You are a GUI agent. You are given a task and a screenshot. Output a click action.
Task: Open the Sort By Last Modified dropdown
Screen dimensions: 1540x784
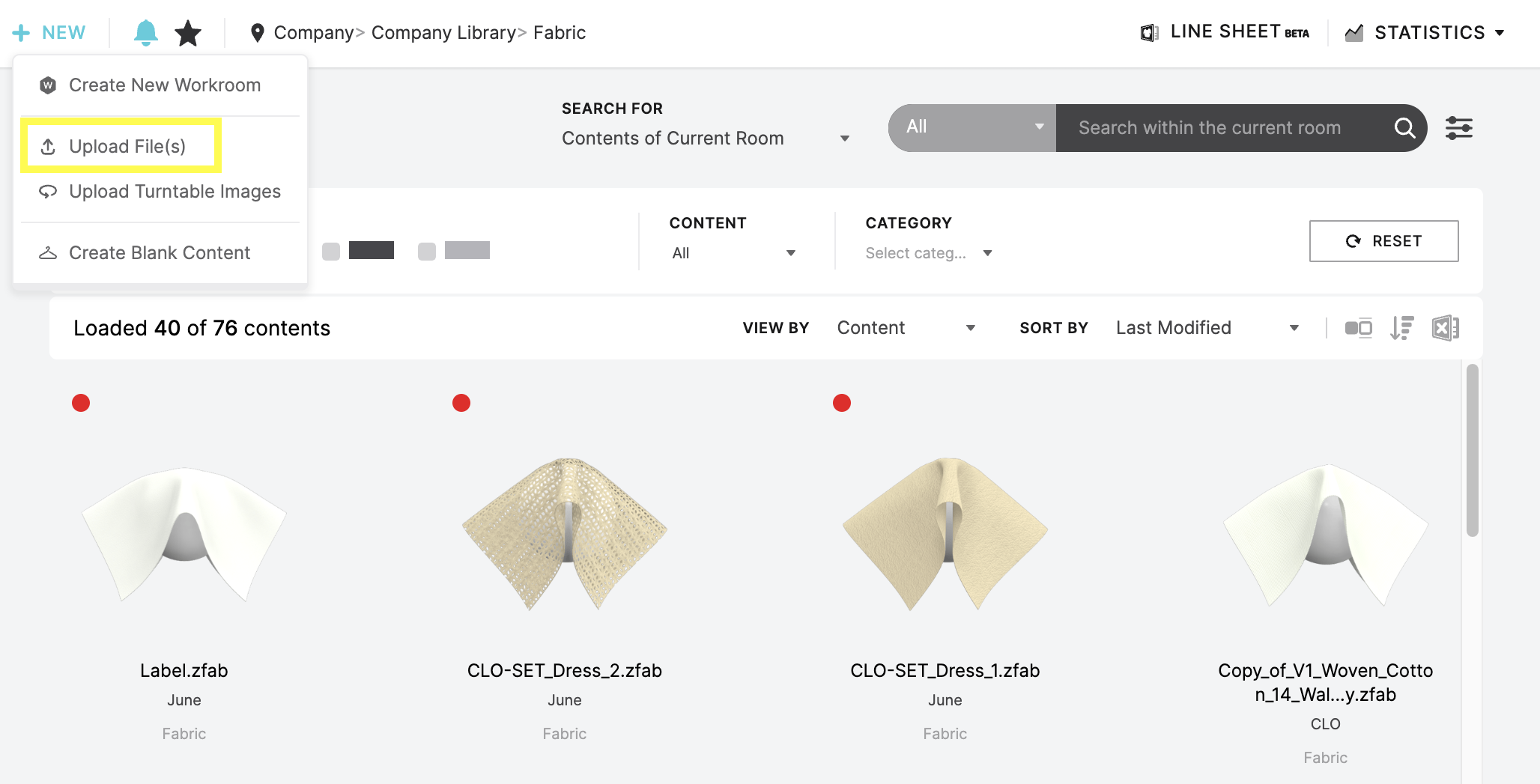pos(1206,327)
